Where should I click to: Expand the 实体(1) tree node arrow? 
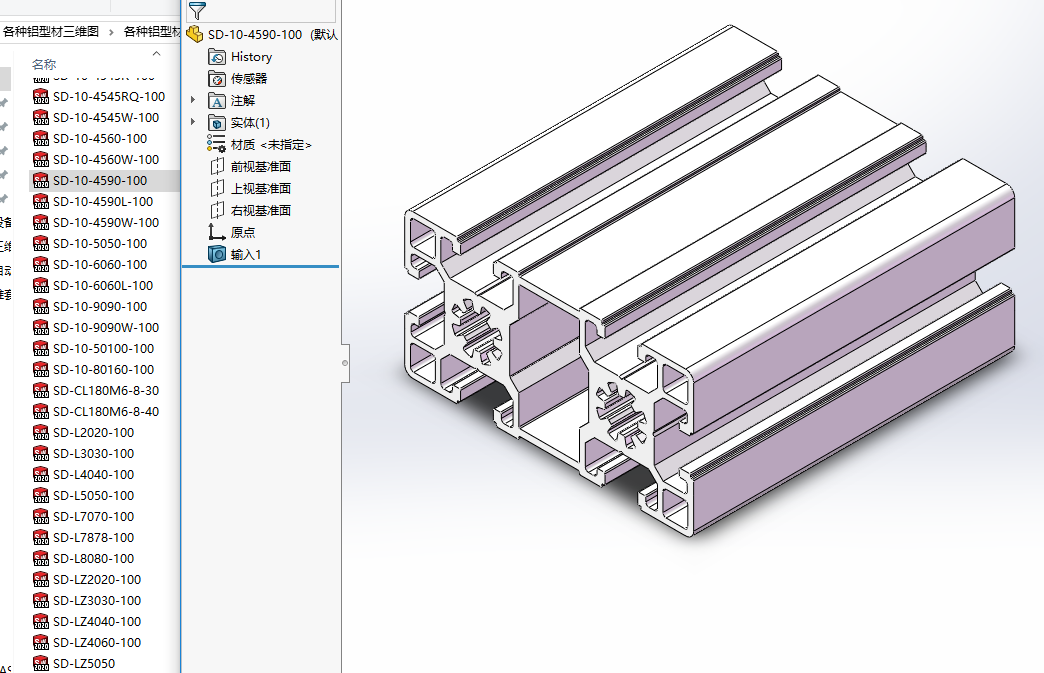(193, 122)
